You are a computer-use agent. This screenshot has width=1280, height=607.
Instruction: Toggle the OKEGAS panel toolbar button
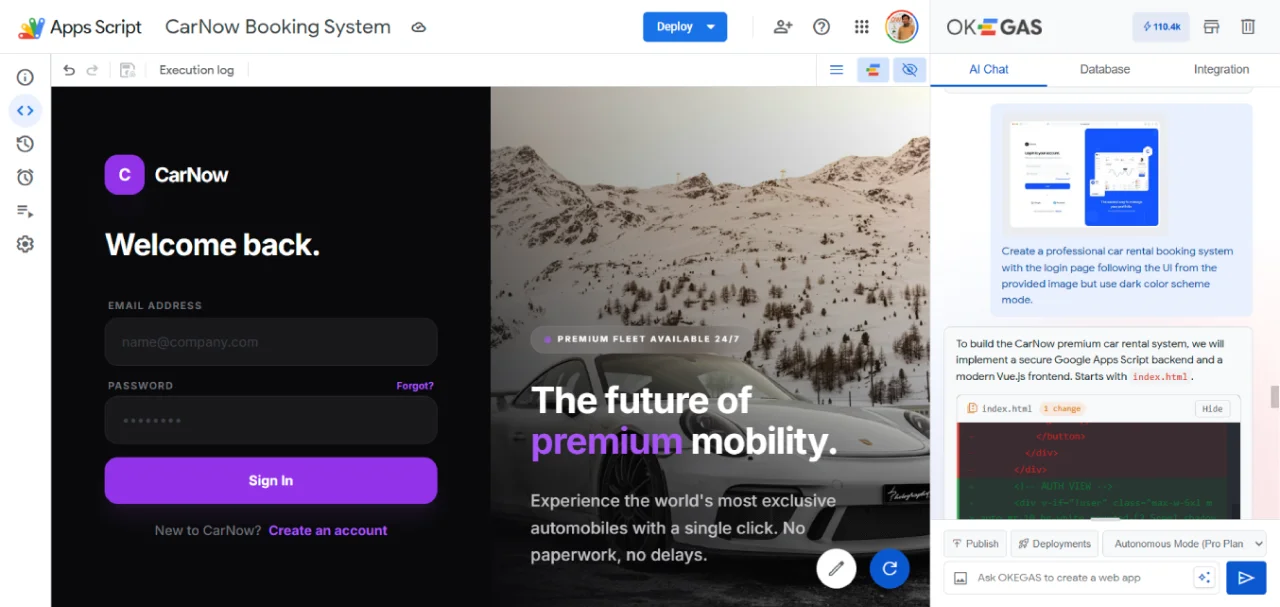coord(873,70)
